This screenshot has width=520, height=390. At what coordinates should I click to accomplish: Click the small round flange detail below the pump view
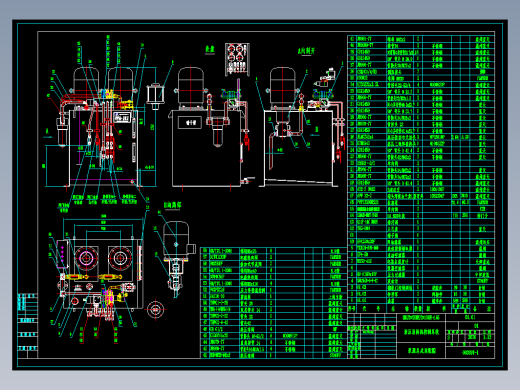[x=155, y=309]
